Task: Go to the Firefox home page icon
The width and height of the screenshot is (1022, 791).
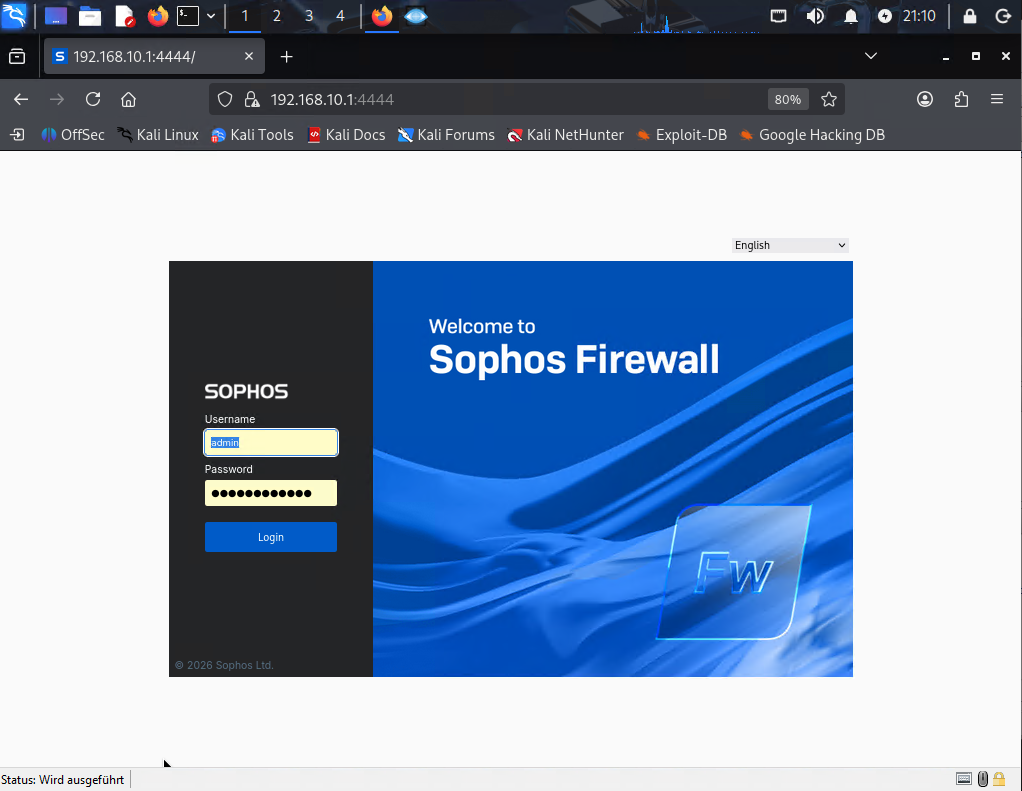Action: pyautogui.click(x=128, y=99)
